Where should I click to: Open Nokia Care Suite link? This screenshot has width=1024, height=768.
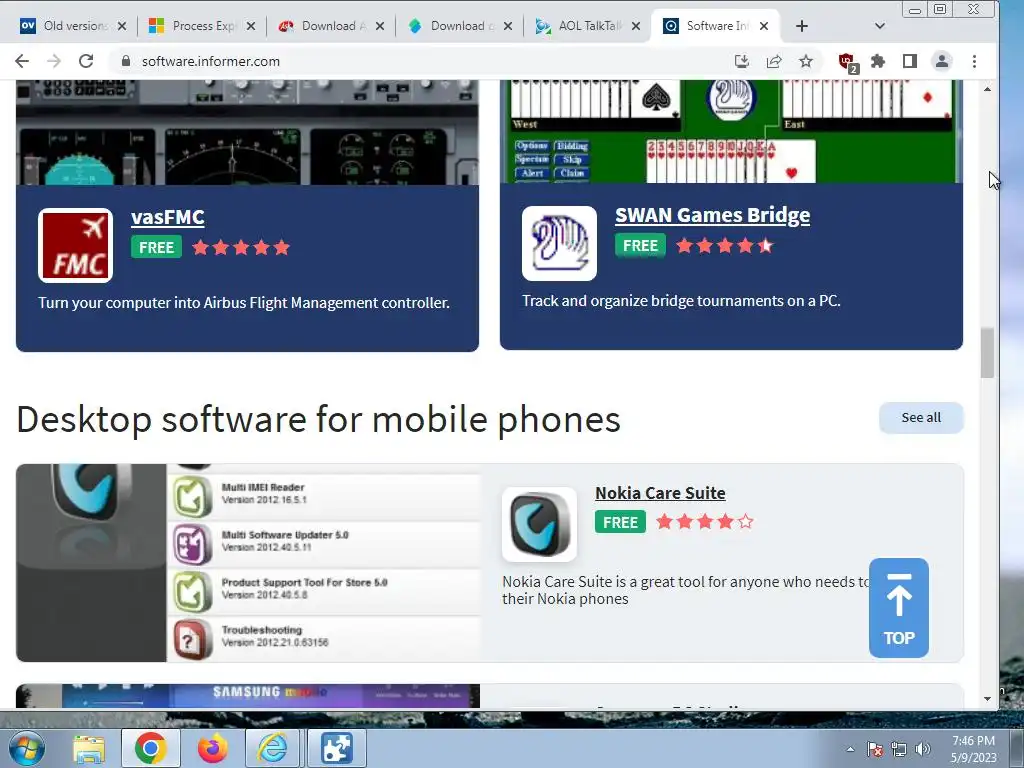[660, 493]
